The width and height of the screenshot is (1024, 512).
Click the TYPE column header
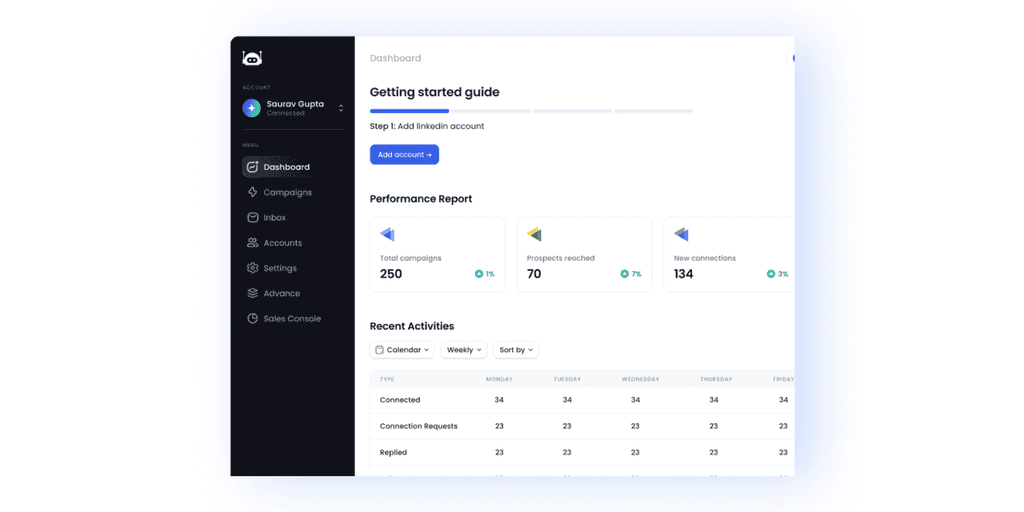pos(387,379)
